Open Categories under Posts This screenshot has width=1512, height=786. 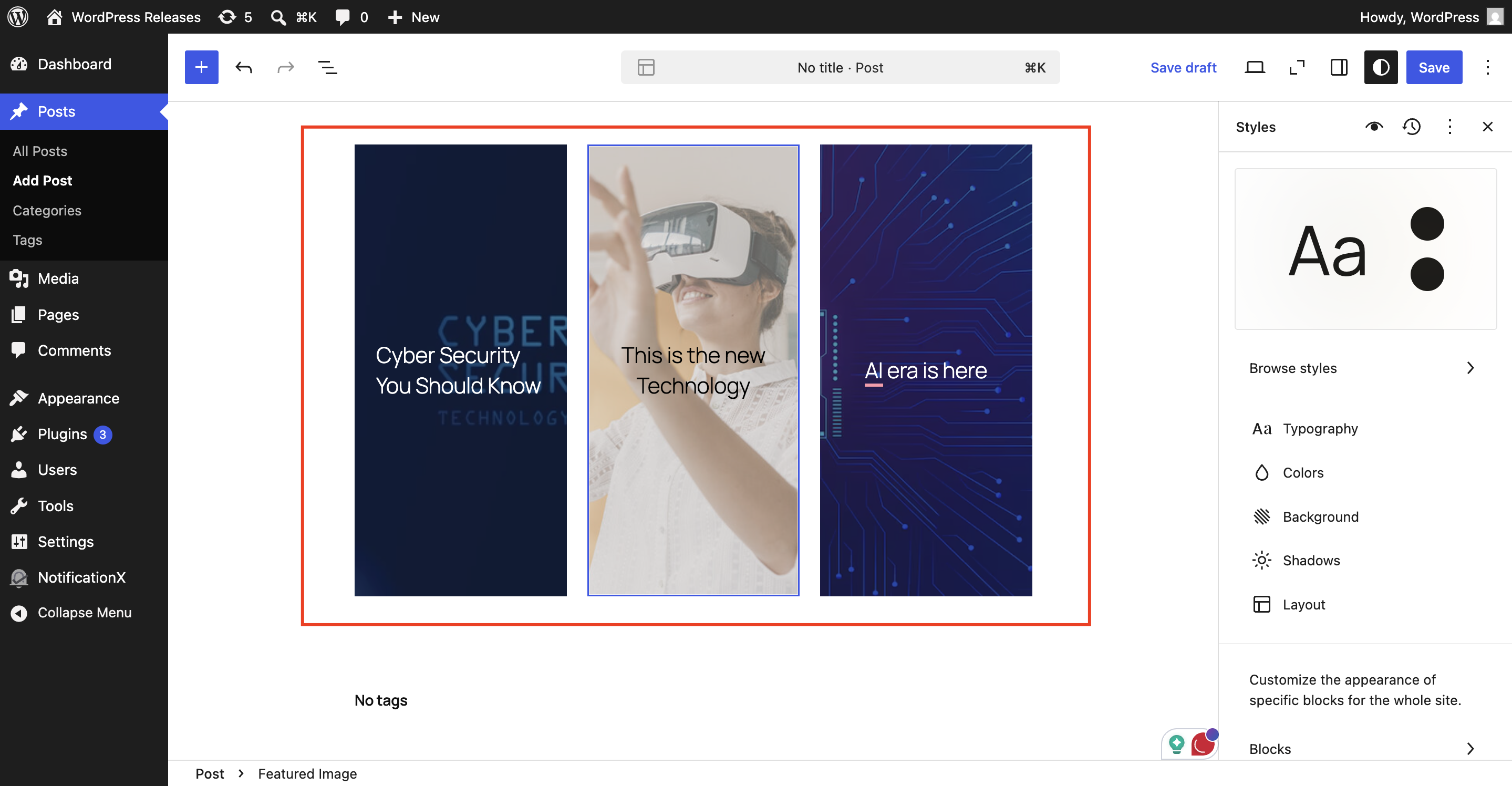click(47, 210)
